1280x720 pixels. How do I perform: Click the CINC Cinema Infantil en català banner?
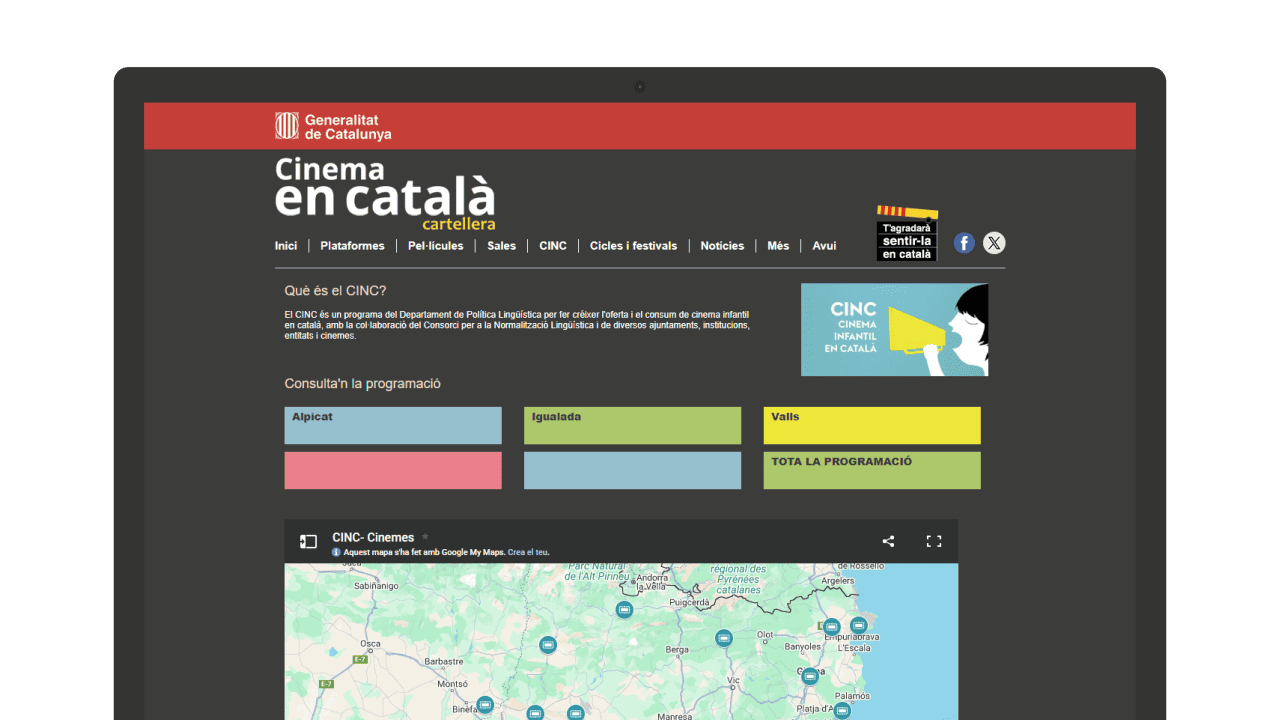pyautogui.click(x=894, y=330)
